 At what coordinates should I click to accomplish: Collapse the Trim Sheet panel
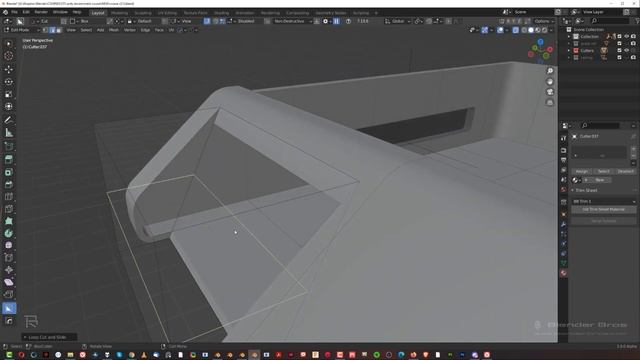click(x=573, y=191)
